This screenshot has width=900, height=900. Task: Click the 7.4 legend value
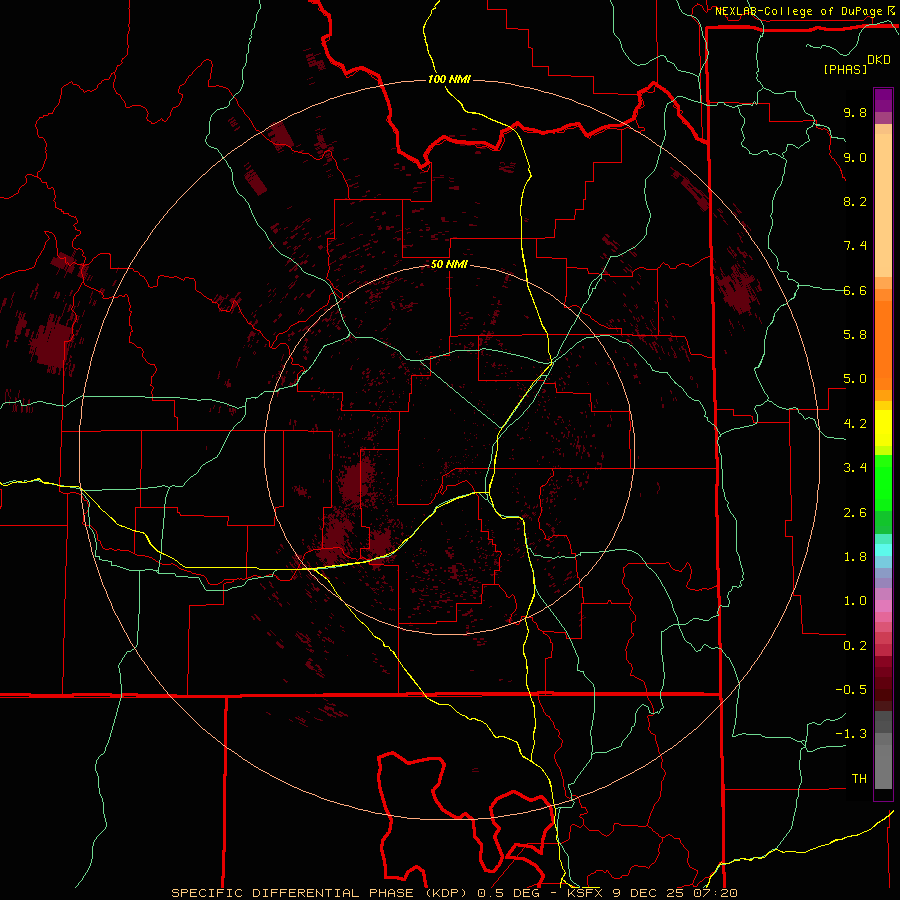[855, 246]
